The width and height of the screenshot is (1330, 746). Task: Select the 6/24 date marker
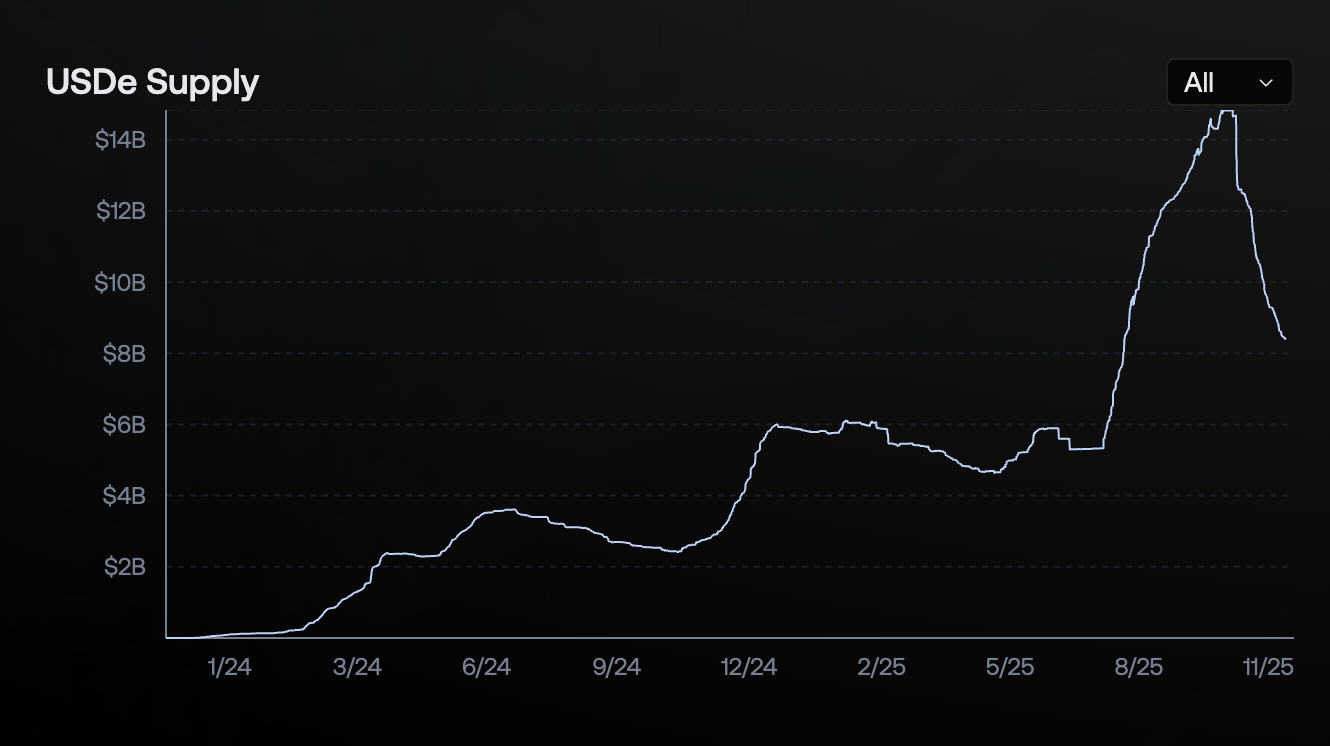tap(487, 666)
